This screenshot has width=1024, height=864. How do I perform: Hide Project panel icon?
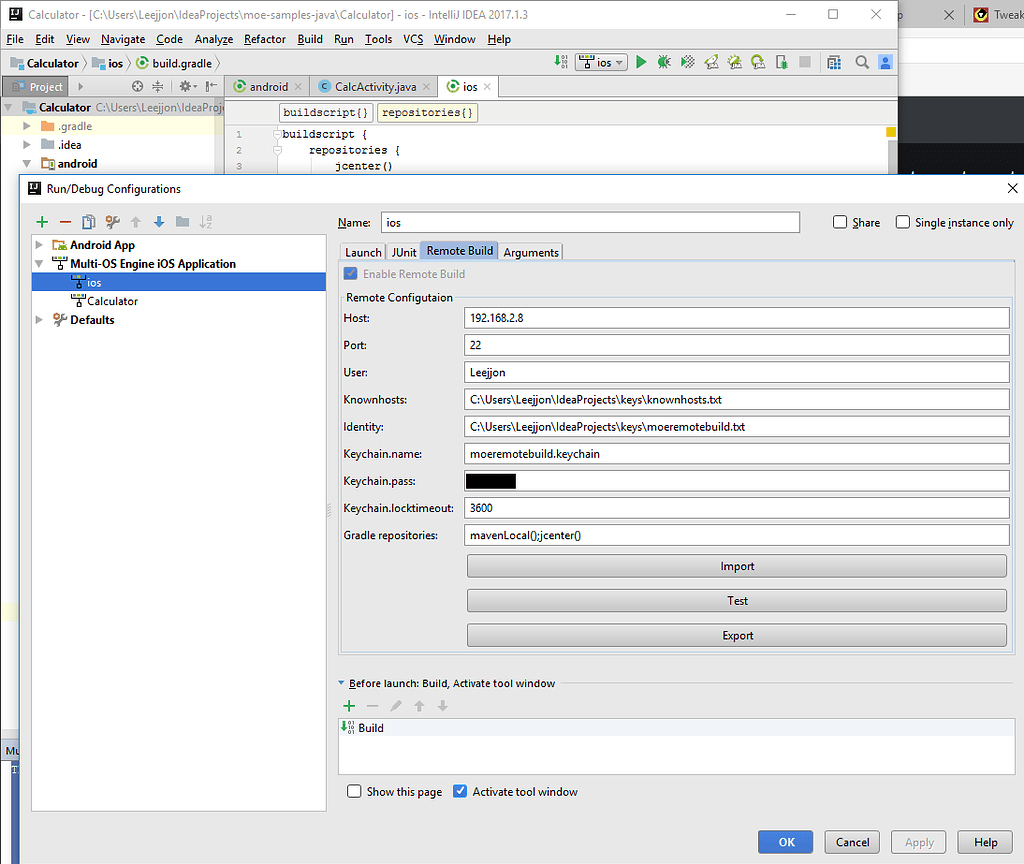211,86
